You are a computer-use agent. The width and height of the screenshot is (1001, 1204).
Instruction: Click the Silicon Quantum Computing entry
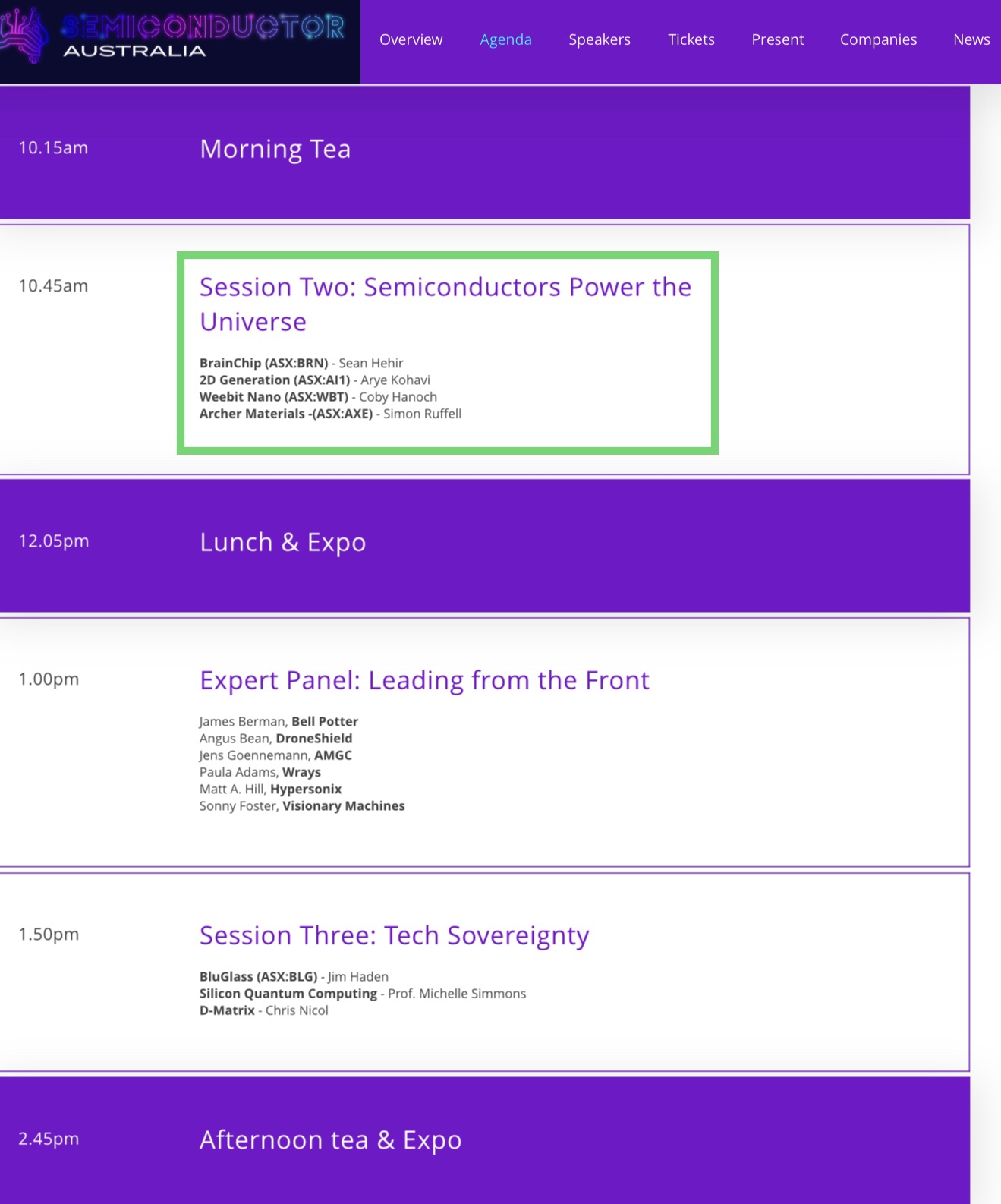tap(288, 993)
